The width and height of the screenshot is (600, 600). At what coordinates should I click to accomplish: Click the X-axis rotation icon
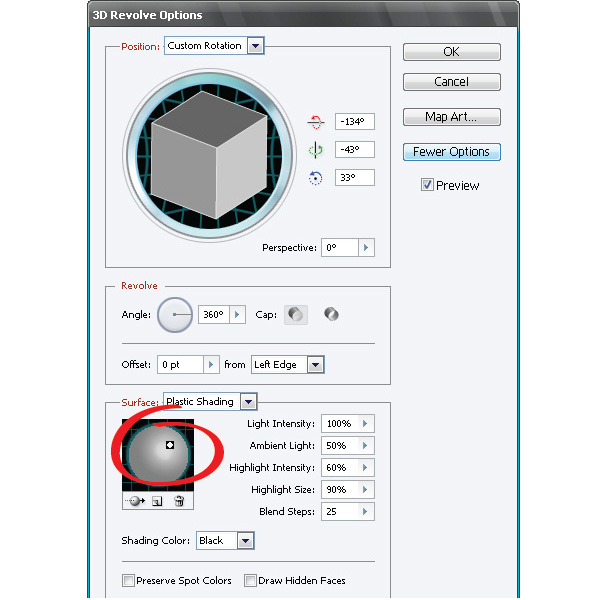click(316, 122)
